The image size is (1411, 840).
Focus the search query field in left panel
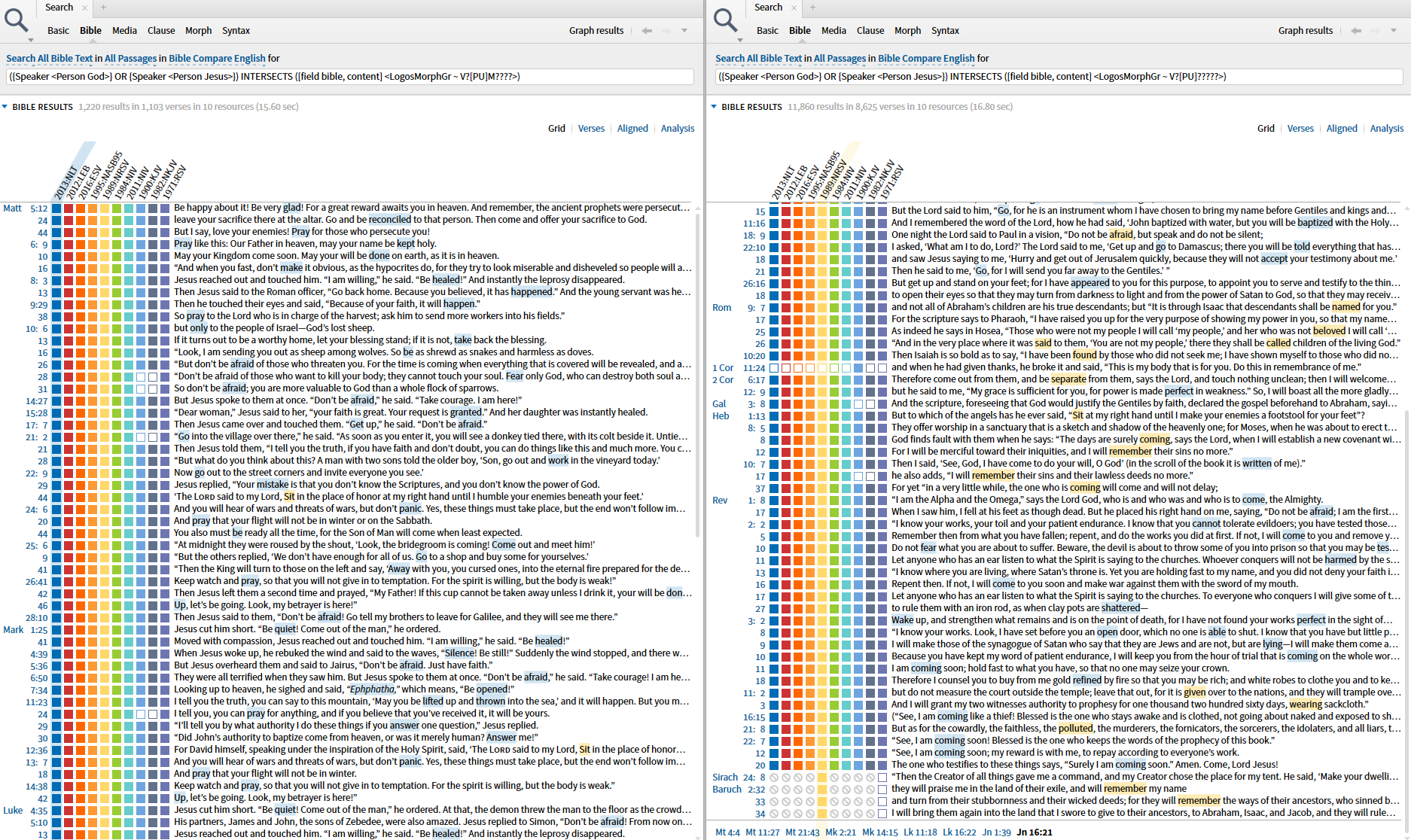coord(349,77)
